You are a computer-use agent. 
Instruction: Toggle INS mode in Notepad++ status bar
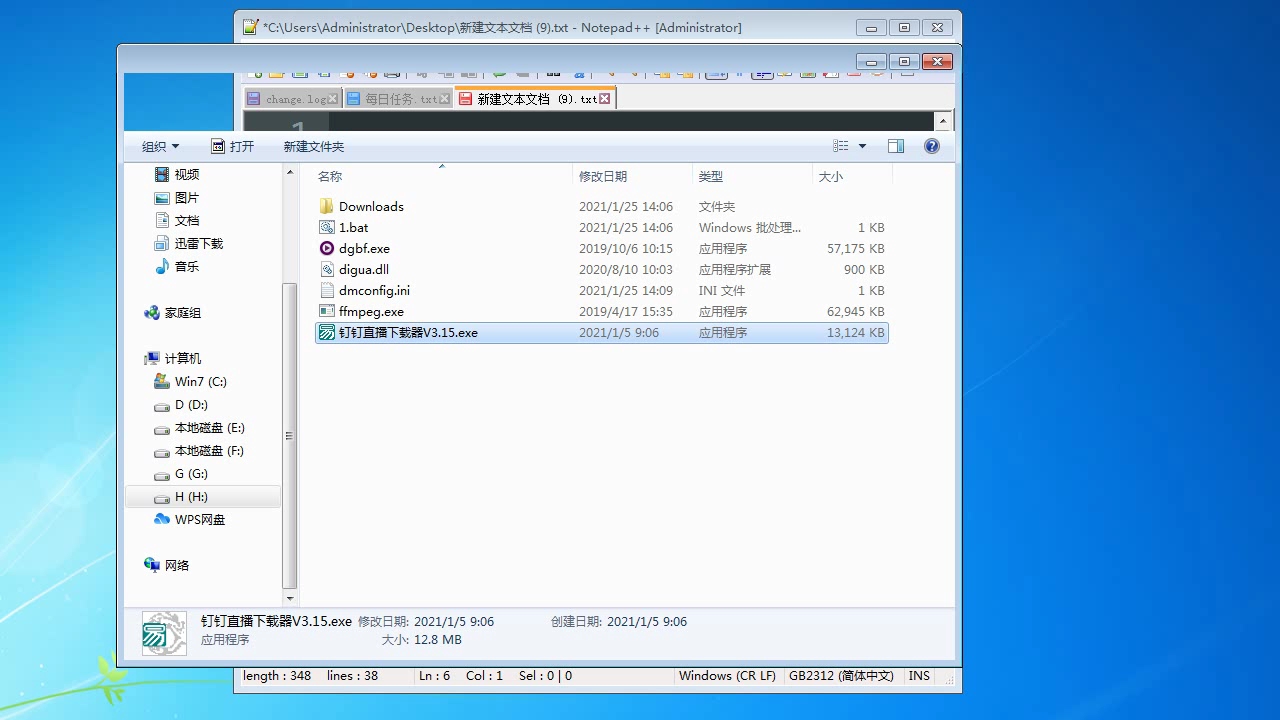pyautogui.click(x=919, y=676)
